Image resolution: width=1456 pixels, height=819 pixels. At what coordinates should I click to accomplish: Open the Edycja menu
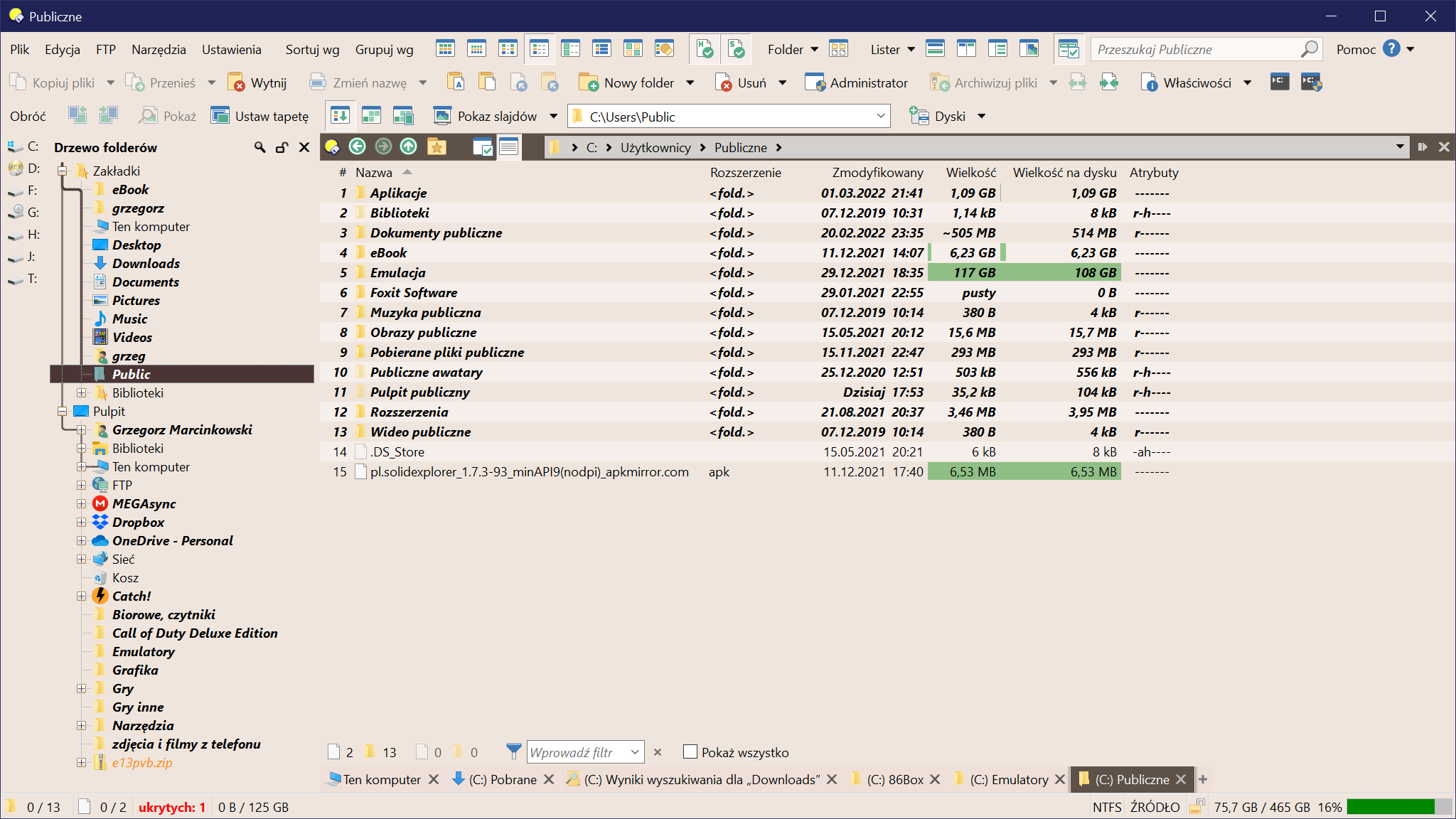(63, 49)
